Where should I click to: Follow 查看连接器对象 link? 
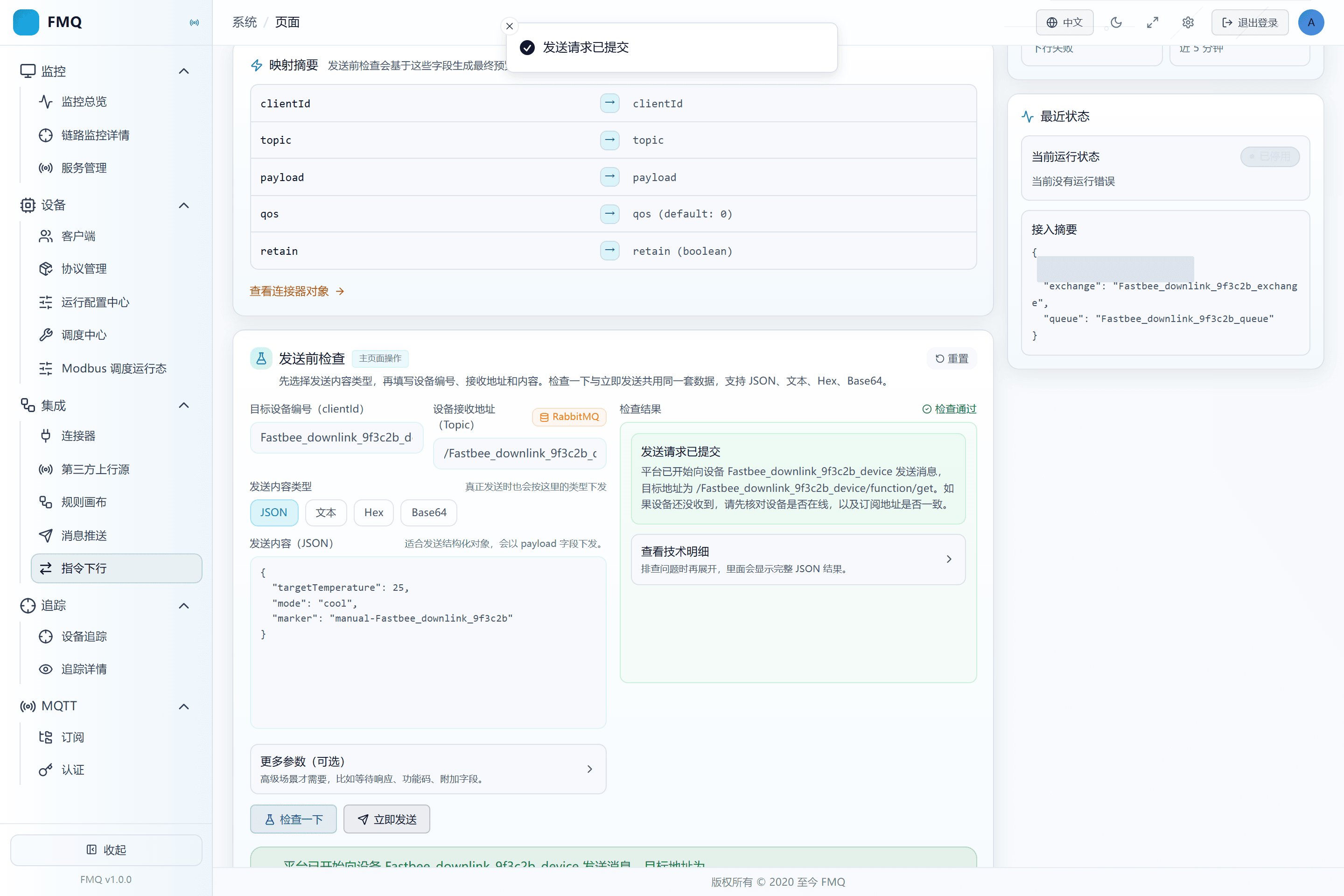point(297,291)
